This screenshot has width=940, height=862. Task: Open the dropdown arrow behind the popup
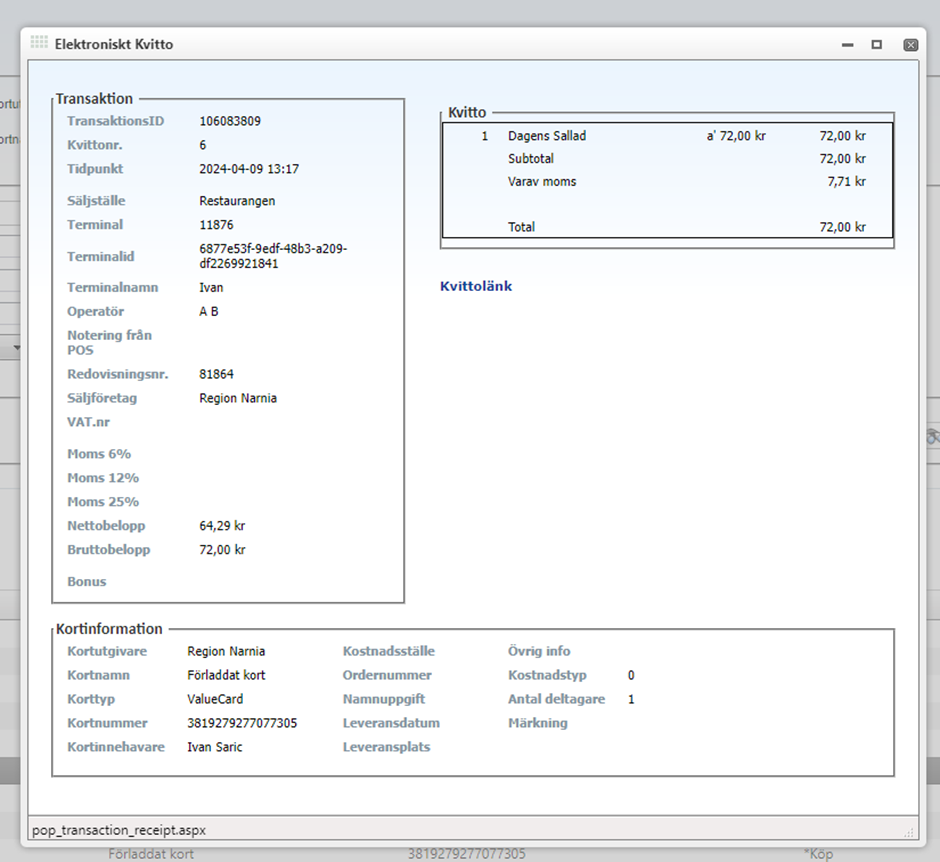(x=17, y=348)
